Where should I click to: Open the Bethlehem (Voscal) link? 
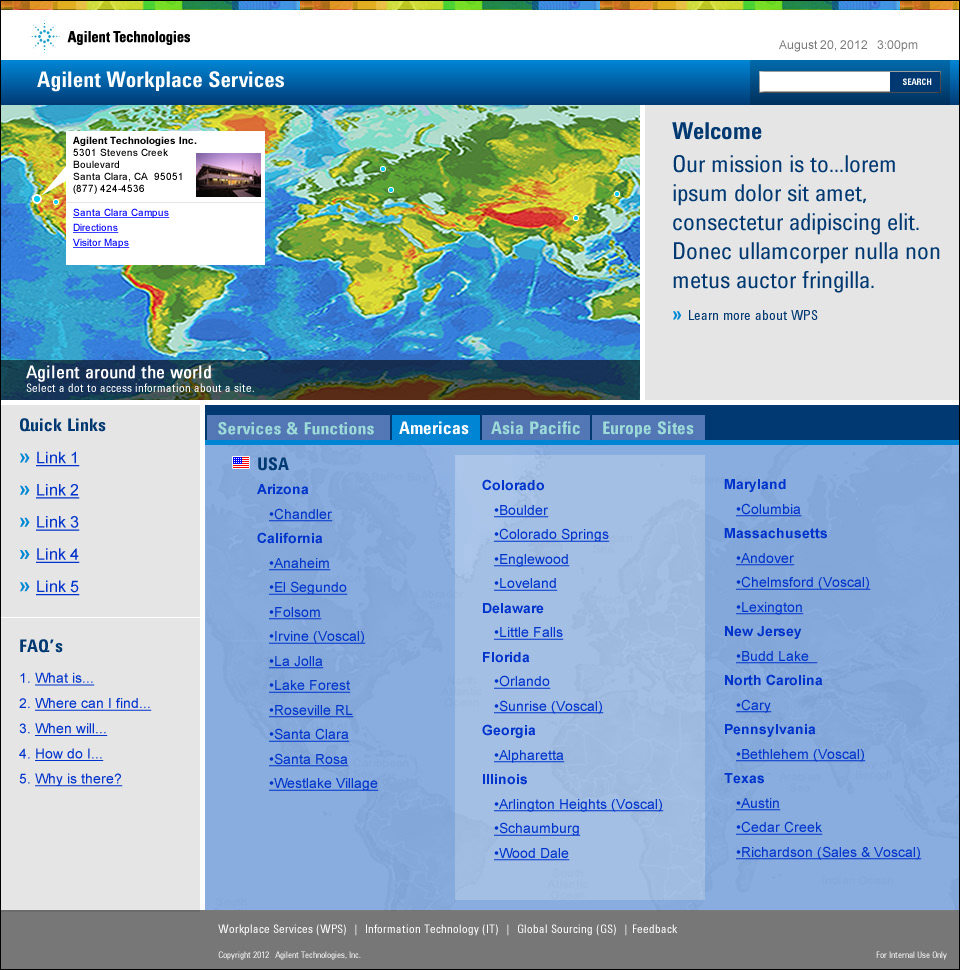[800, 754]
